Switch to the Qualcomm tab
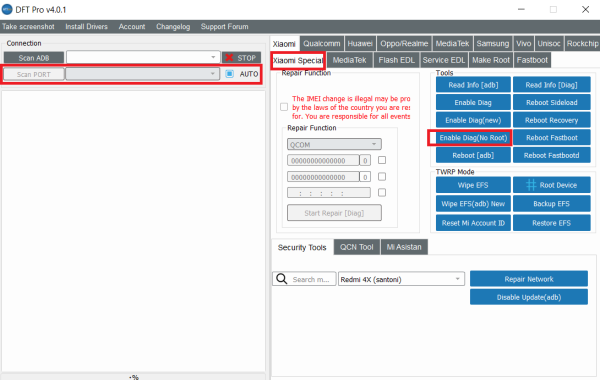 [321, 44]
